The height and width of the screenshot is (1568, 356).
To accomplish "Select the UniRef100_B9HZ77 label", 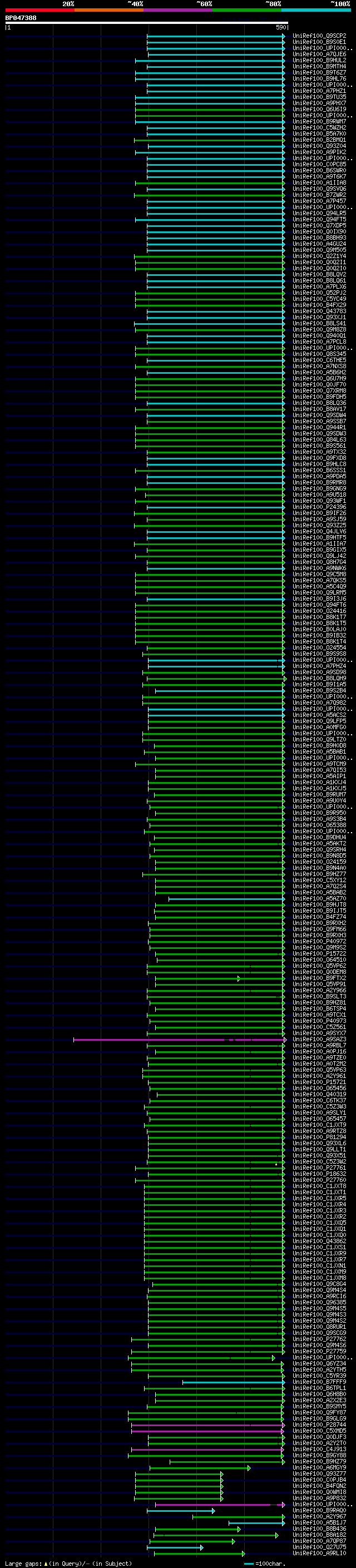I will click(x=319, y=874).
